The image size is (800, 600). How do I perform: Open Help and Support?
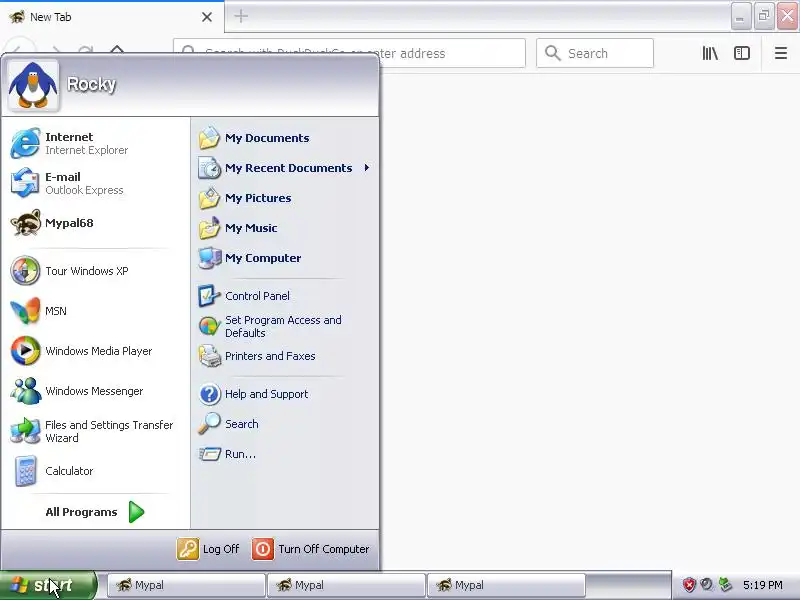tap(284, 394)
